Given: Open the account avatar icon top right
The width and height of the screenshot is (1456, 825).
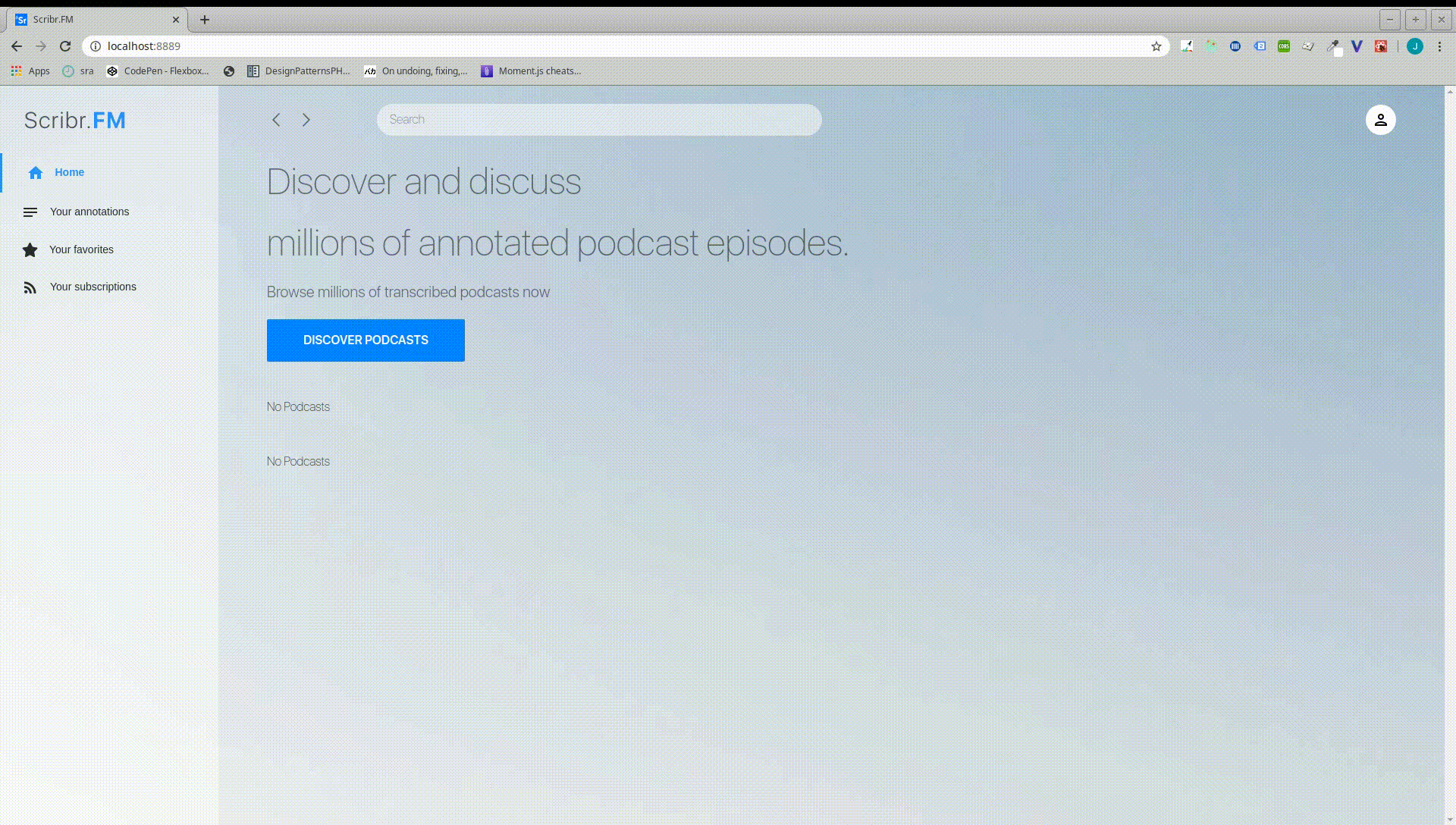Looking at the screenshot, I should click(x=1380, y=119).
